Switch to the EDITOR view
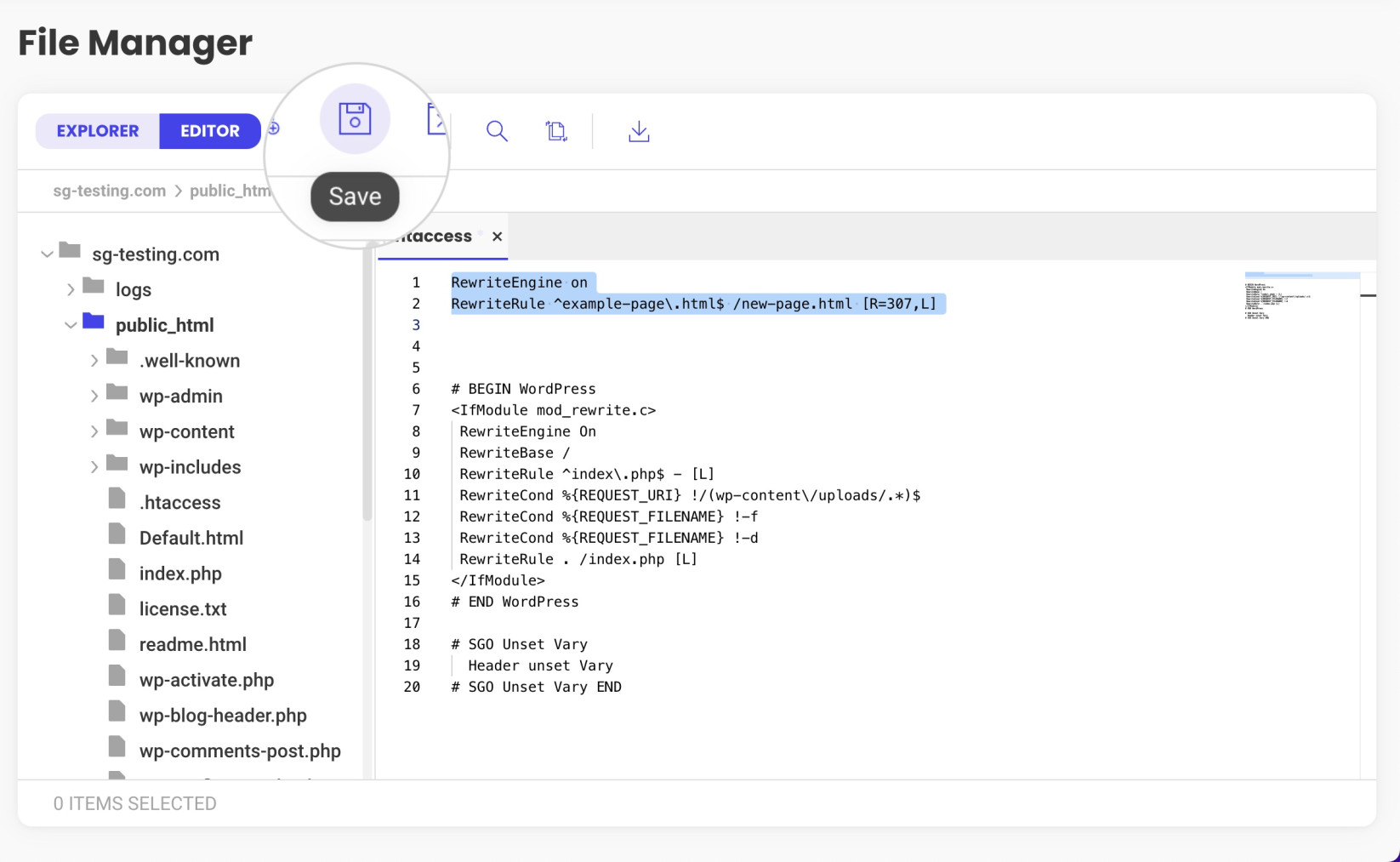 pos(210,131)
